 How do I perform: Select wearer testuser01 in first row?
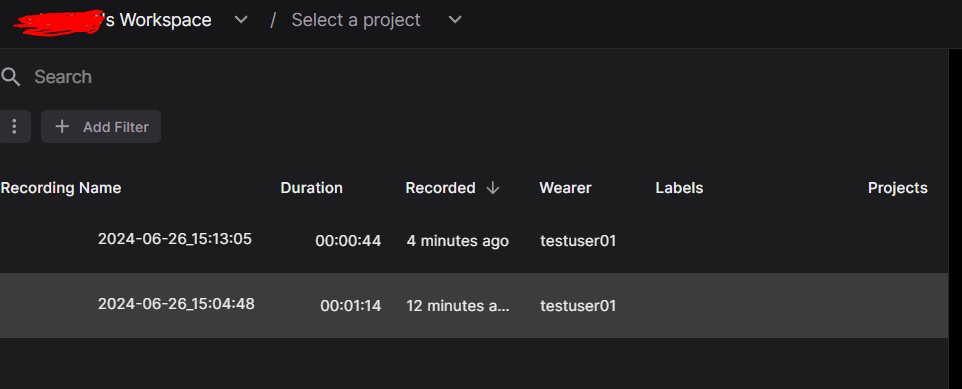578,241
